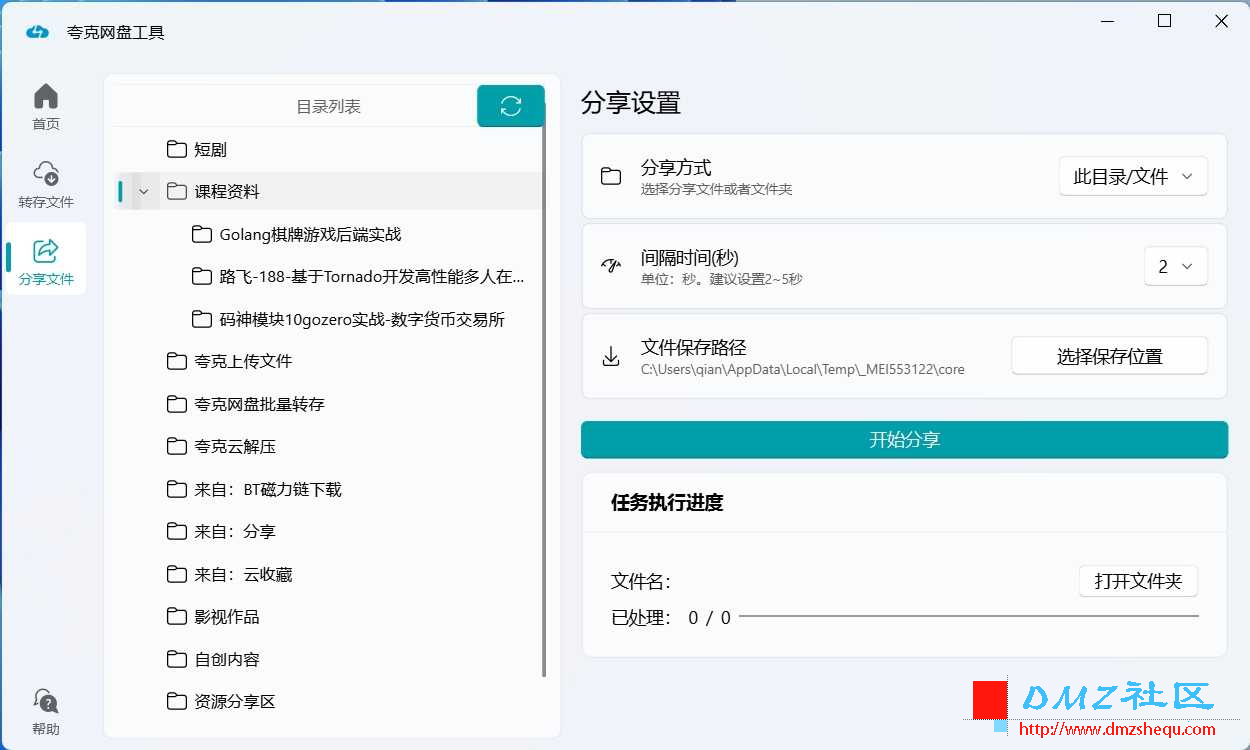1250x750 pixels.
Task: Click folder icon beside Golang棋牌游戏后端实战
Action: 202,234
